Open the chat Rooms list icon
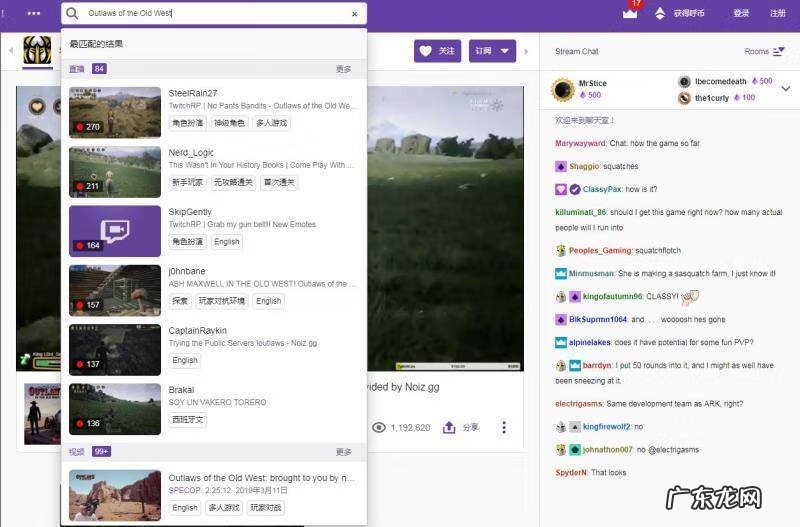Viewport: 800px width, 527px height. 778,52
